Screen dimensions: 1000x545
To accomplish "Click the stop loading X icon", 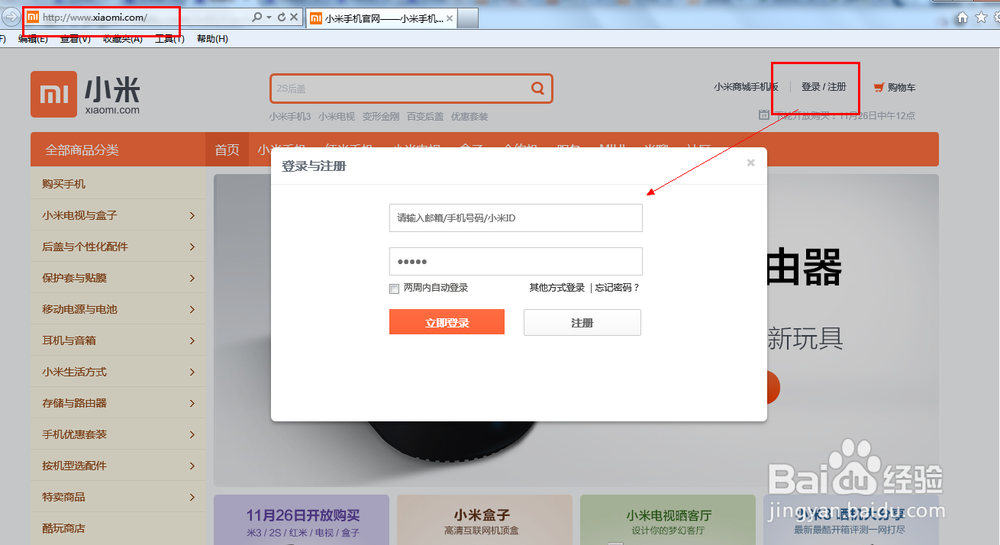I will 293,17.
